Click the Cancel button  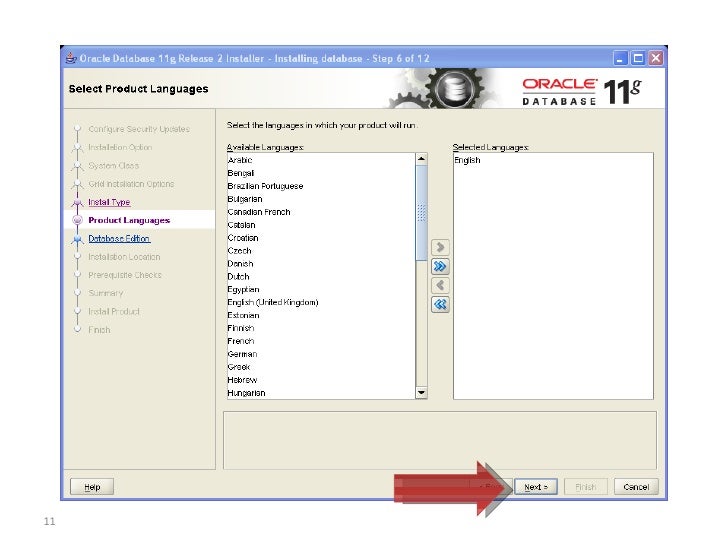(x=636, y=487)
